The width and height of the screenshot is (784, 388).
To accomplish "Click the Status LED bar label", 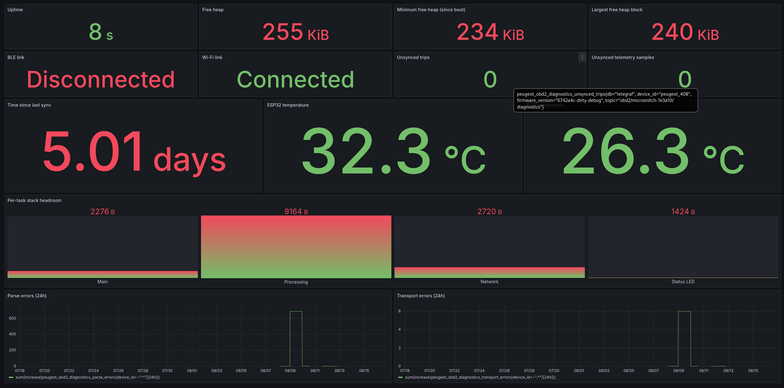I will [683, 282].
